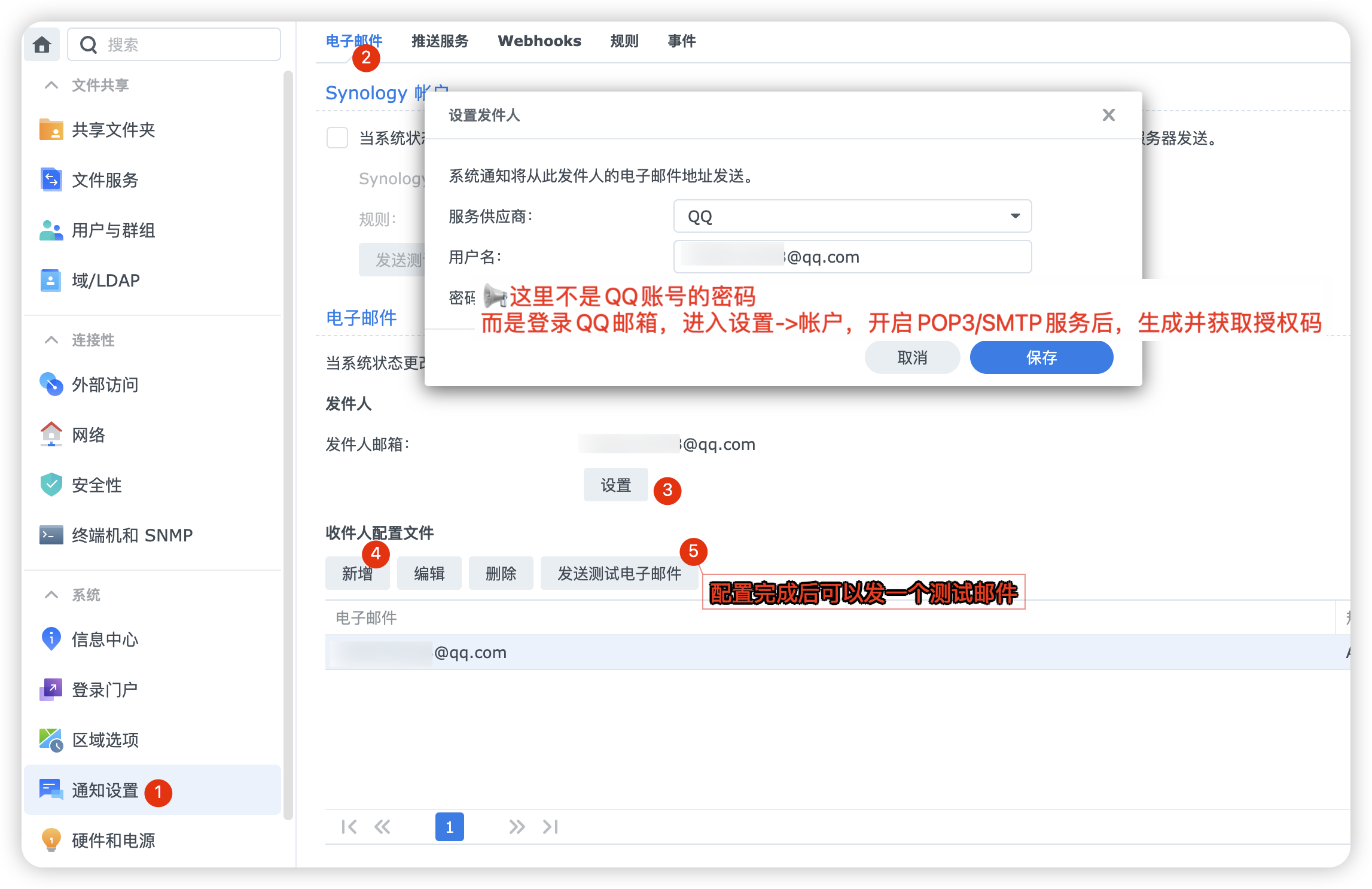The height and width of the screenshot is (889, 1372).
Task: Click the 发送测试电子邮件 button
Action: point(619,573)
